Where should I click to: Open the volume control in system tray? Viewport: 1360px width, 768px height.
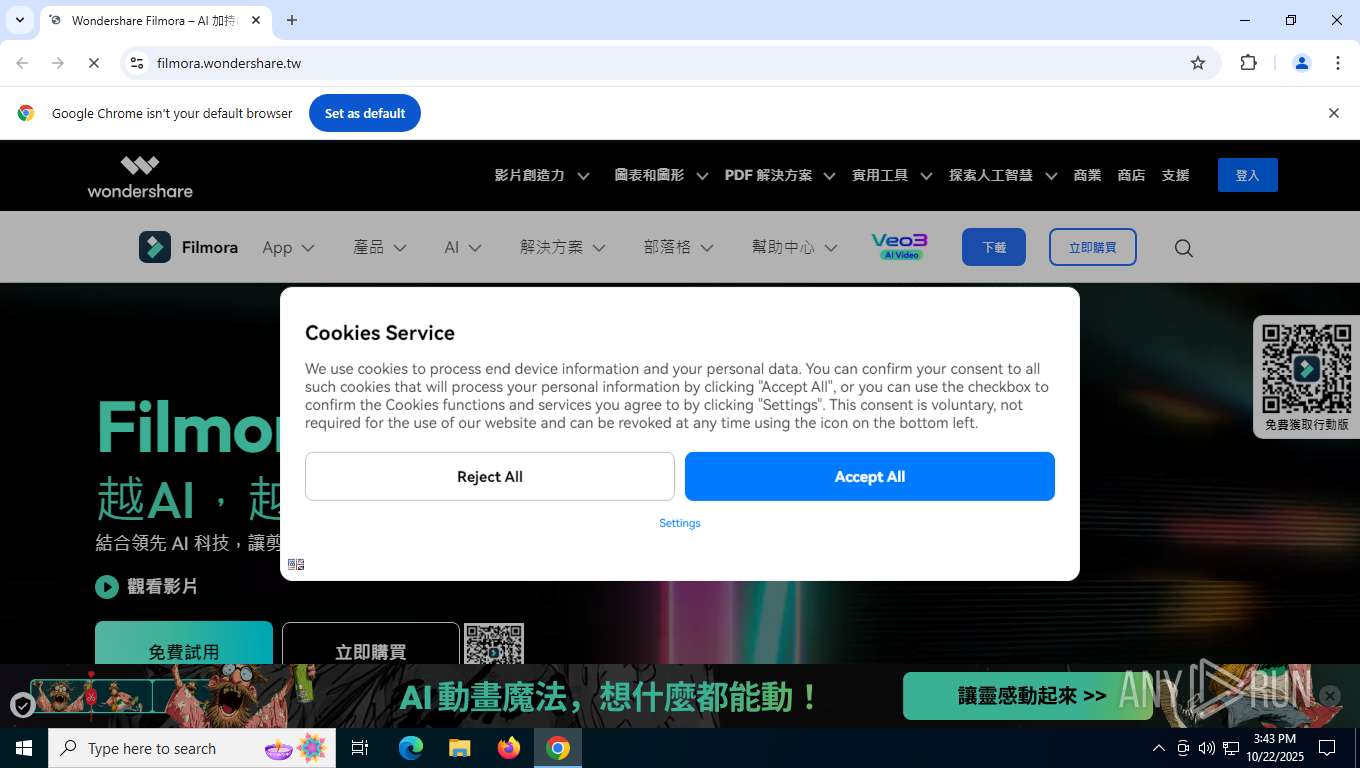click(1207, 748)
